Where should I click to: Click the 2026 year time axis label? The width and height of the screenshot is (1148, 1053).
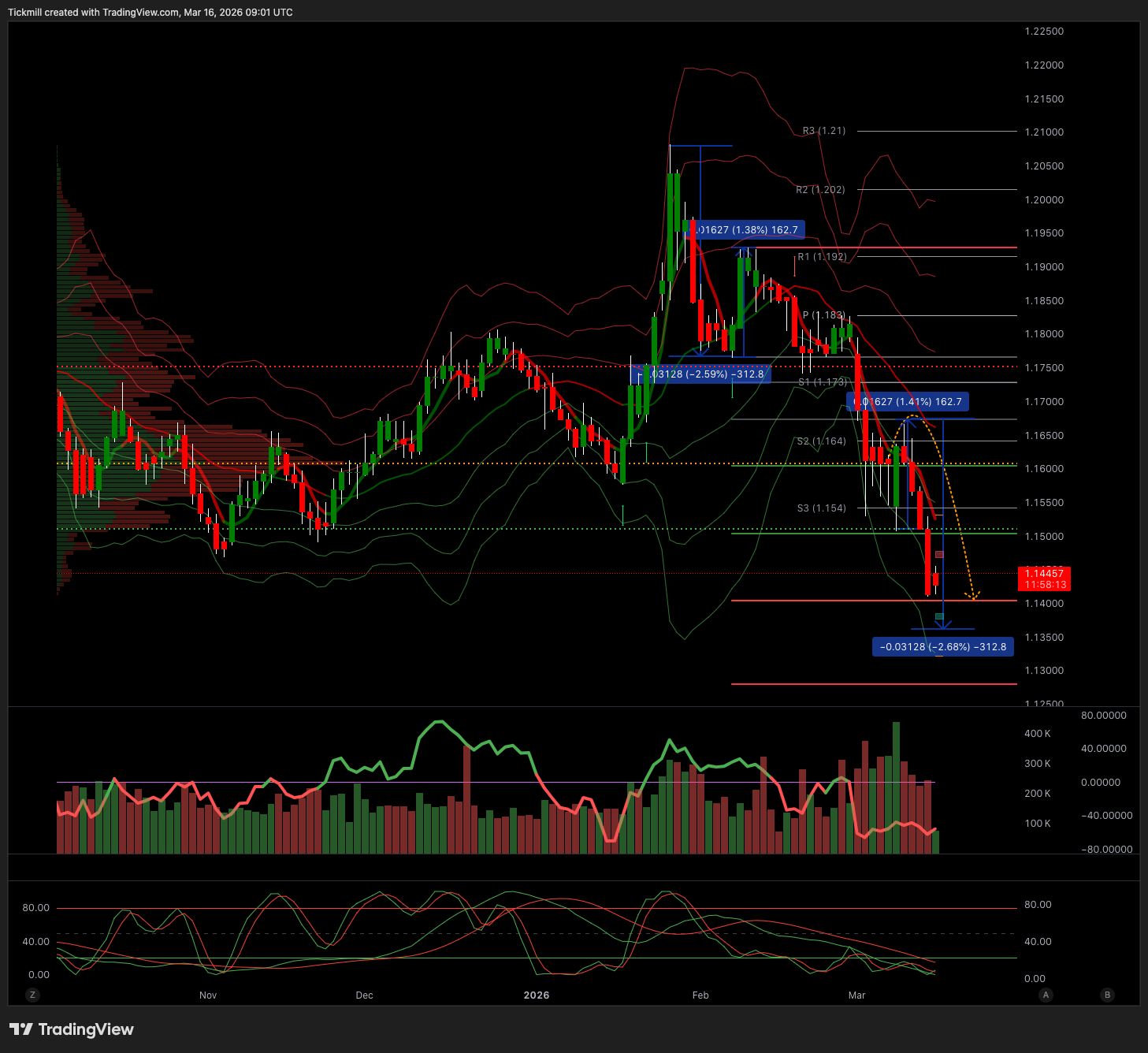pos(537,995)
